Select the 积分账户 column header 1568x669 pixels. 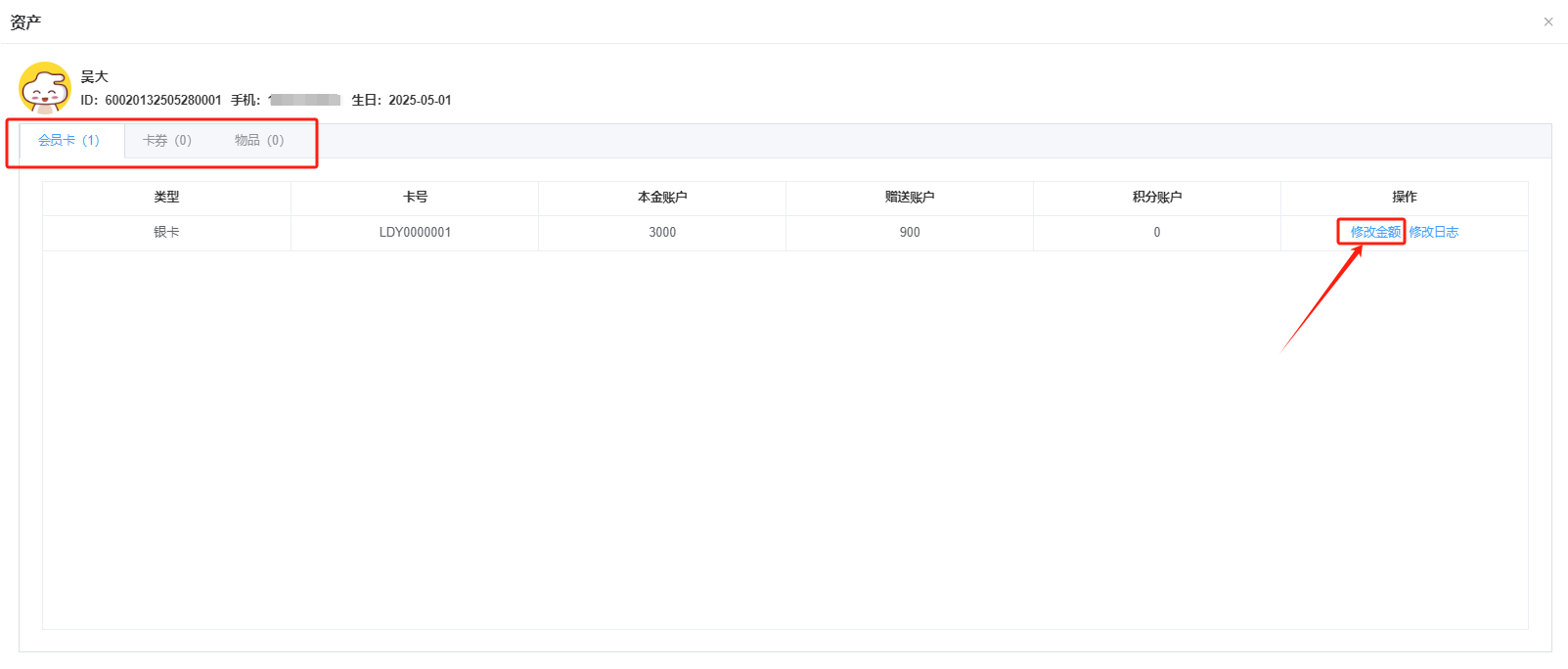pos(1157,198)
